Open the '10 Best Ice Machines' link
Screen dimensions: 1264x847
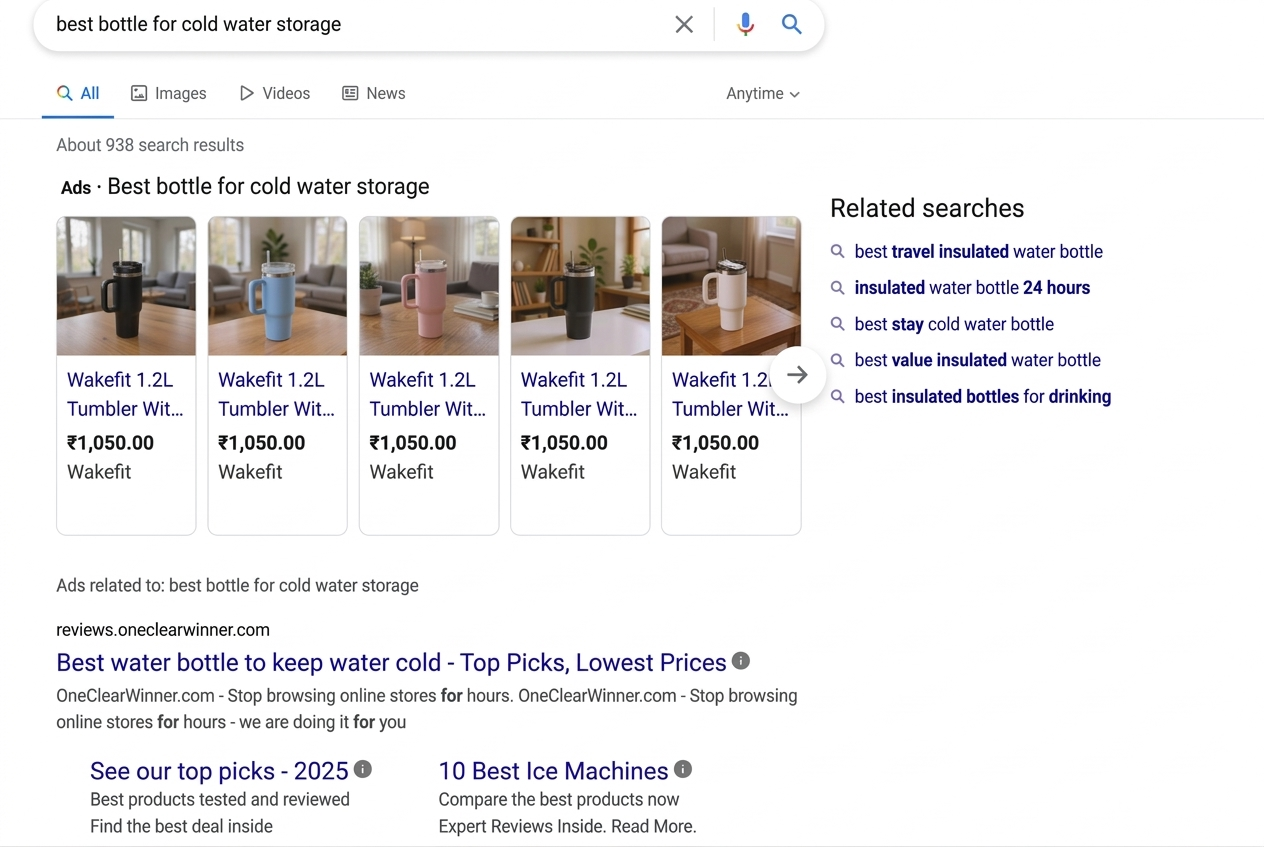point(553,771)
